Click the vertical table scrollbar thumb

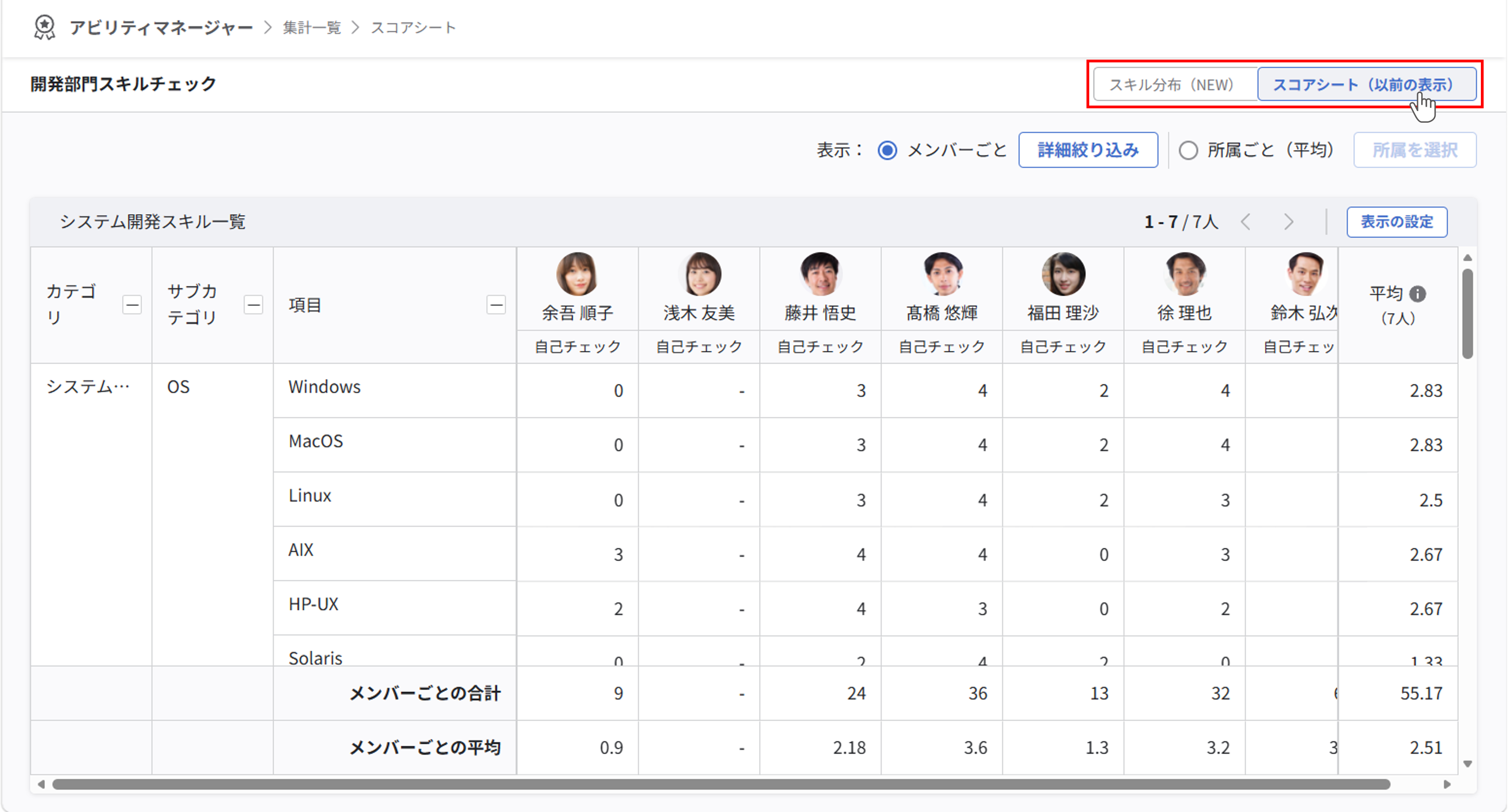[1467, 313]
